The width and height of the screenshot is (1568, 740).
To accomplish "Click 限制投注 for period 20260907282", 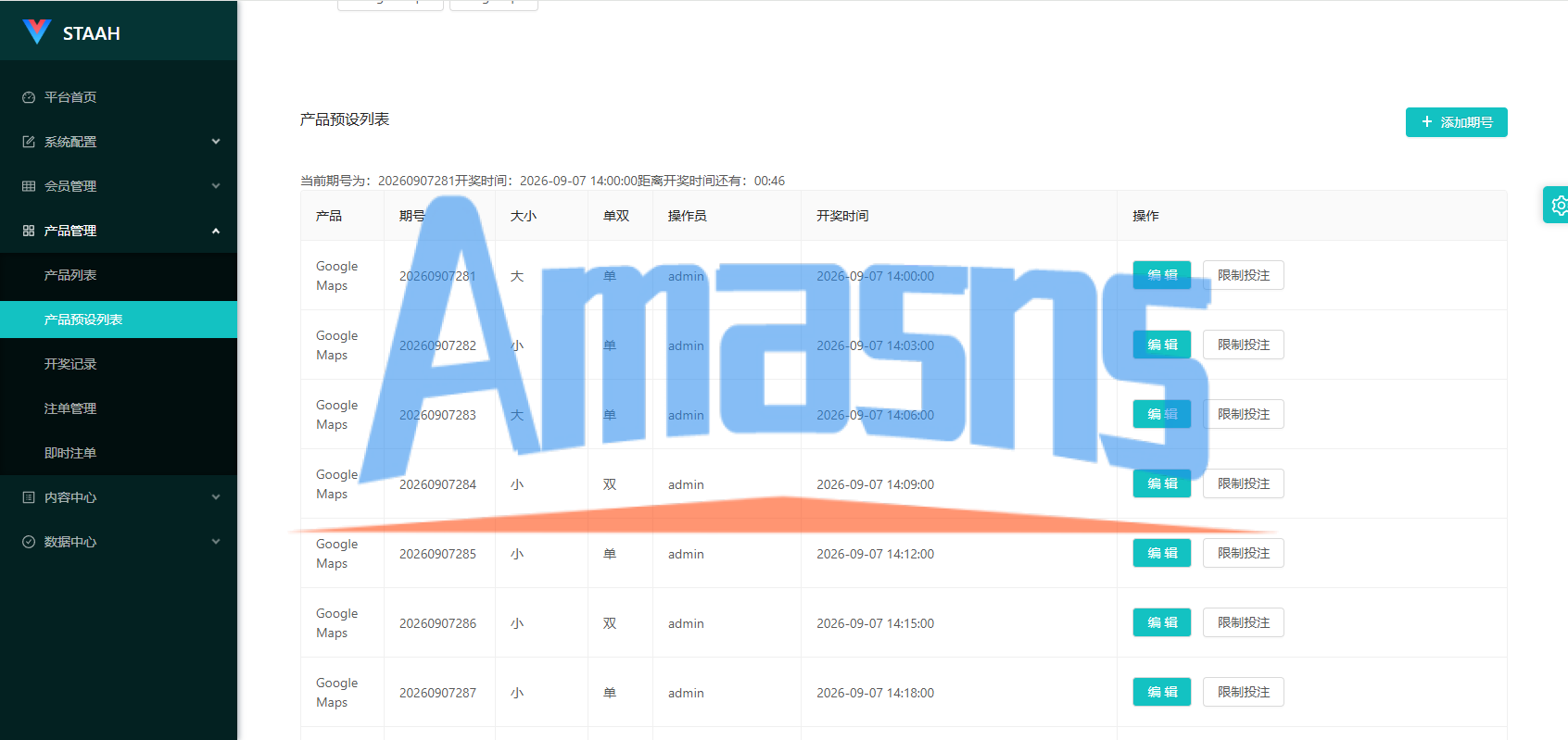I will pos(1244,345).
